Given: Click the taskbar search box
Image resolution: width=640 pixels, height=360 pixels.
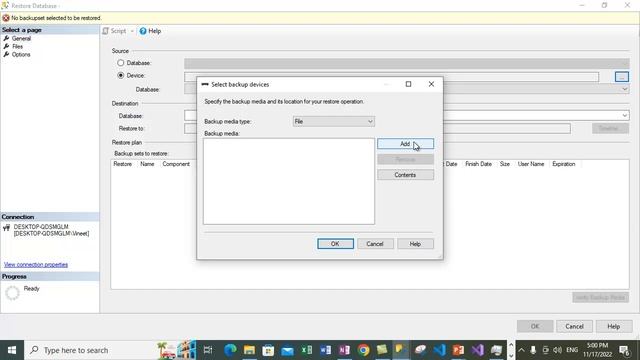Looking at the screenshot, I should (x=110, y=350).
